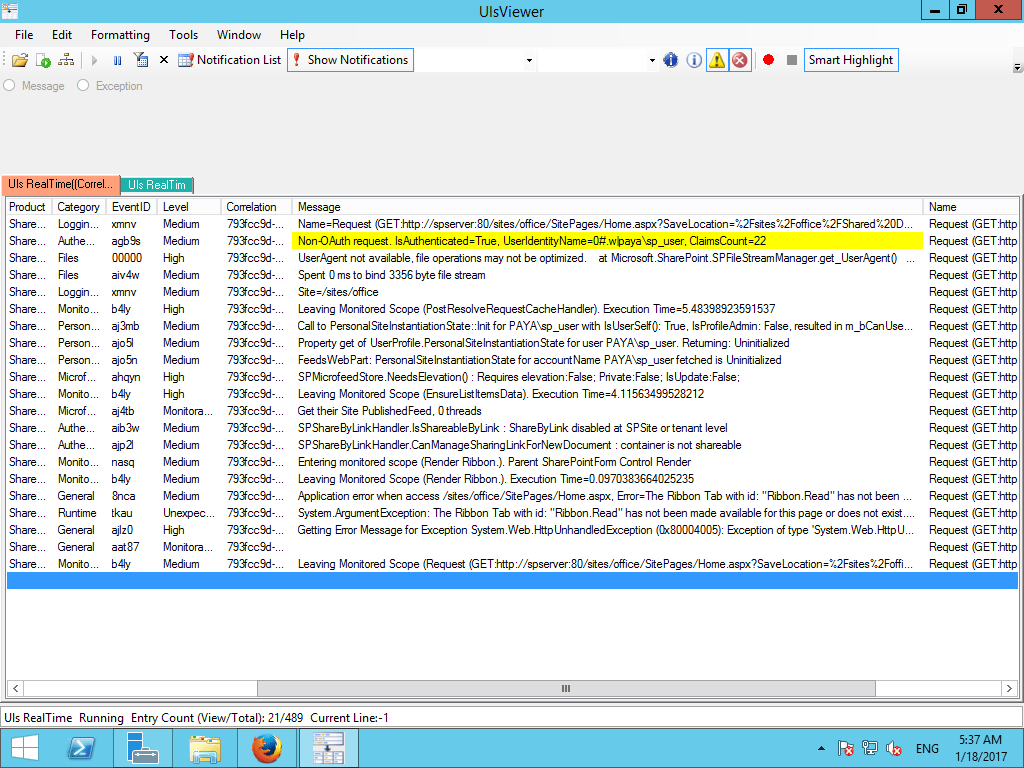Open the Help menu
Image resolution: width=1024 pixels, height=768 pixels.
point(293,35)
